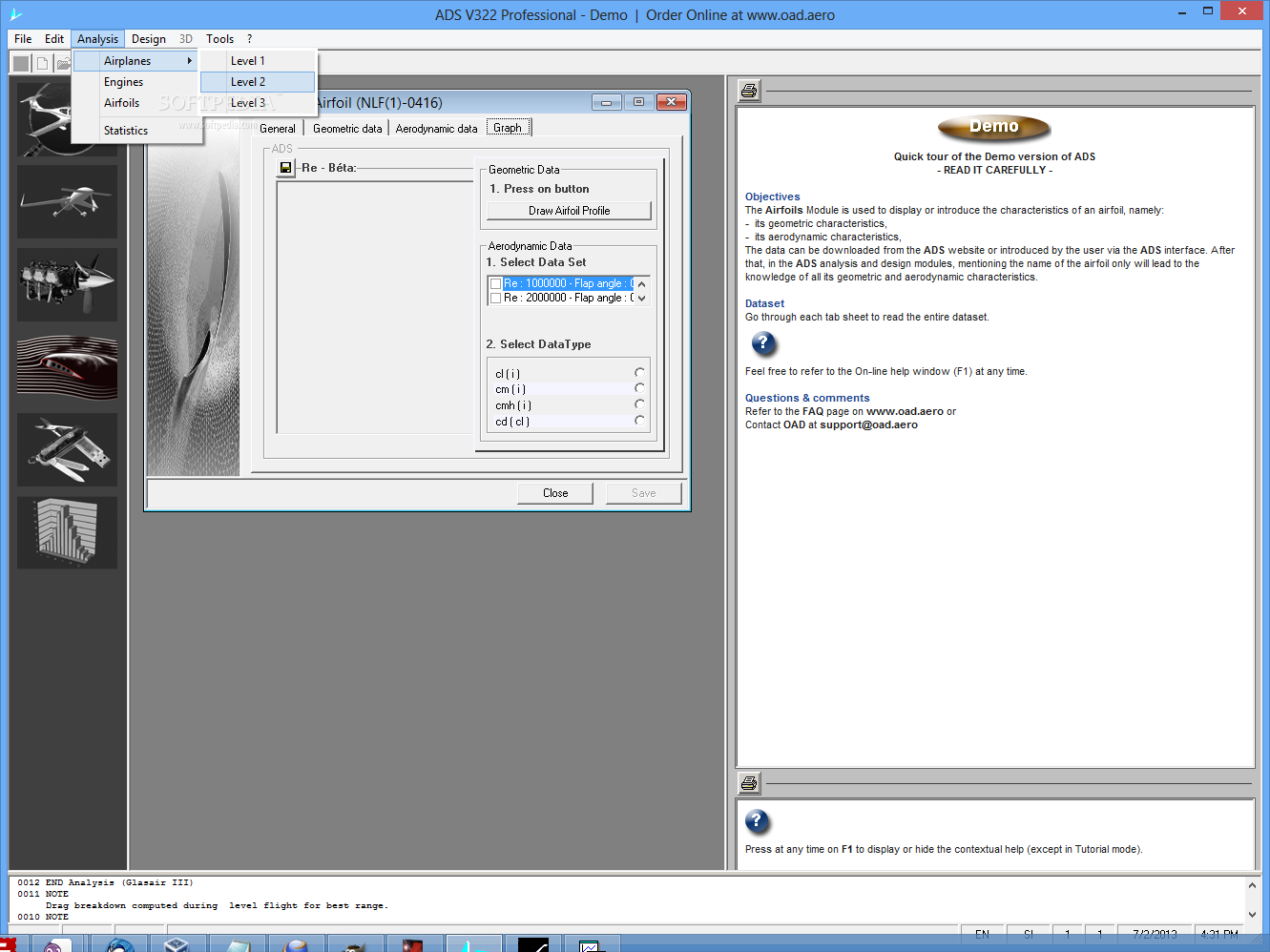Open the 3D menu
This screenshot has height=952, width=1270.
point(186,39)
